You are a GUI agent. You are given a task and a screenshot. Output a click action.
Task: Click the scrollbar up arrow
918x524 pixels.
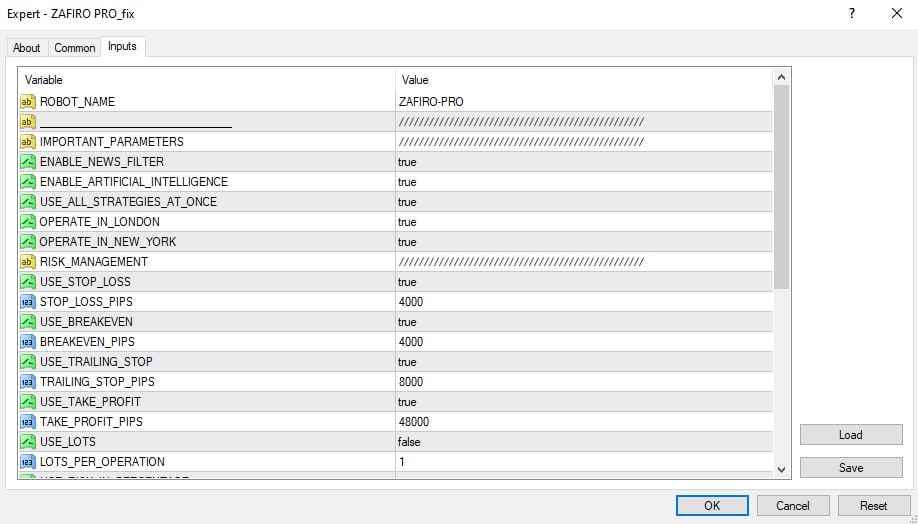click(782, 77)
